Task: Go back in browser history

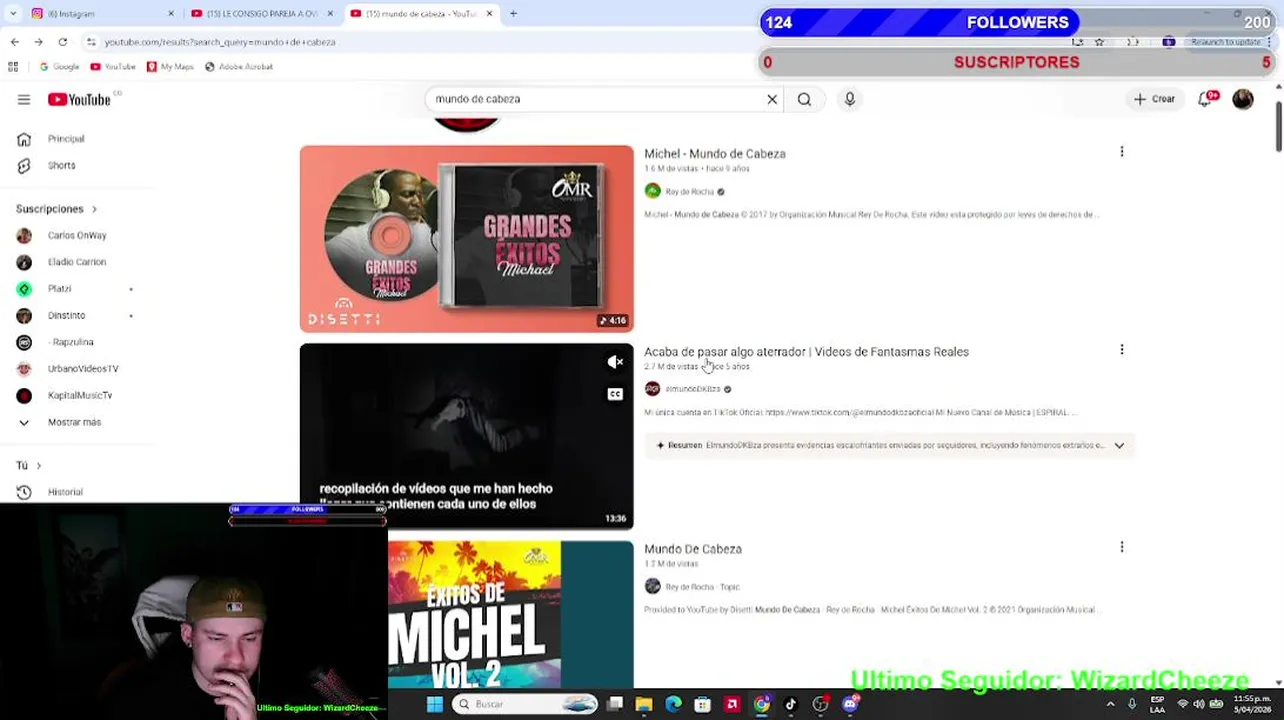Action: [14, 42]
